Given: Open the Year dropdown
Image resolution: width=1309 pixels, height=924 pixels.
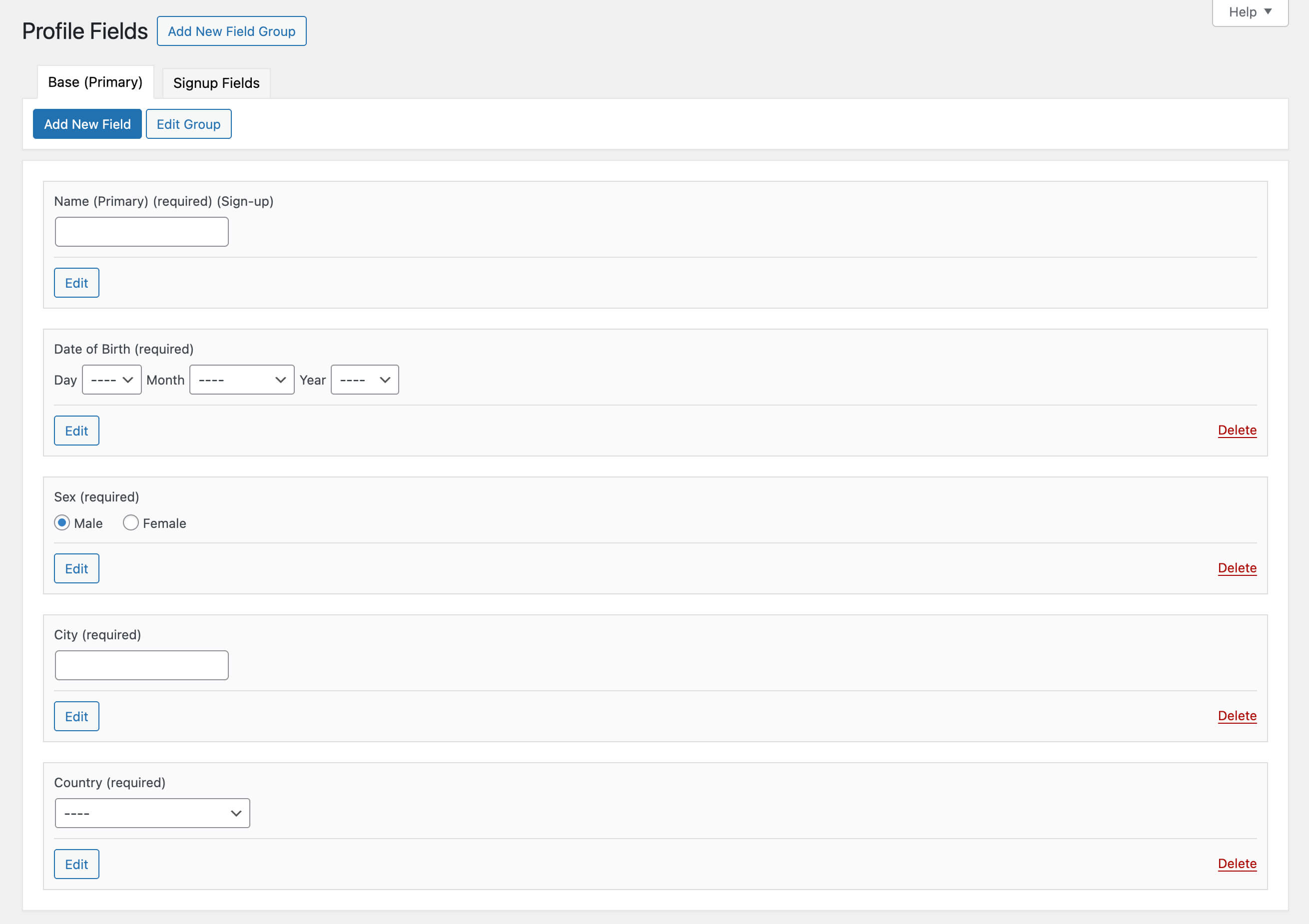Looking at the screenshot, I should click(364, 380).
